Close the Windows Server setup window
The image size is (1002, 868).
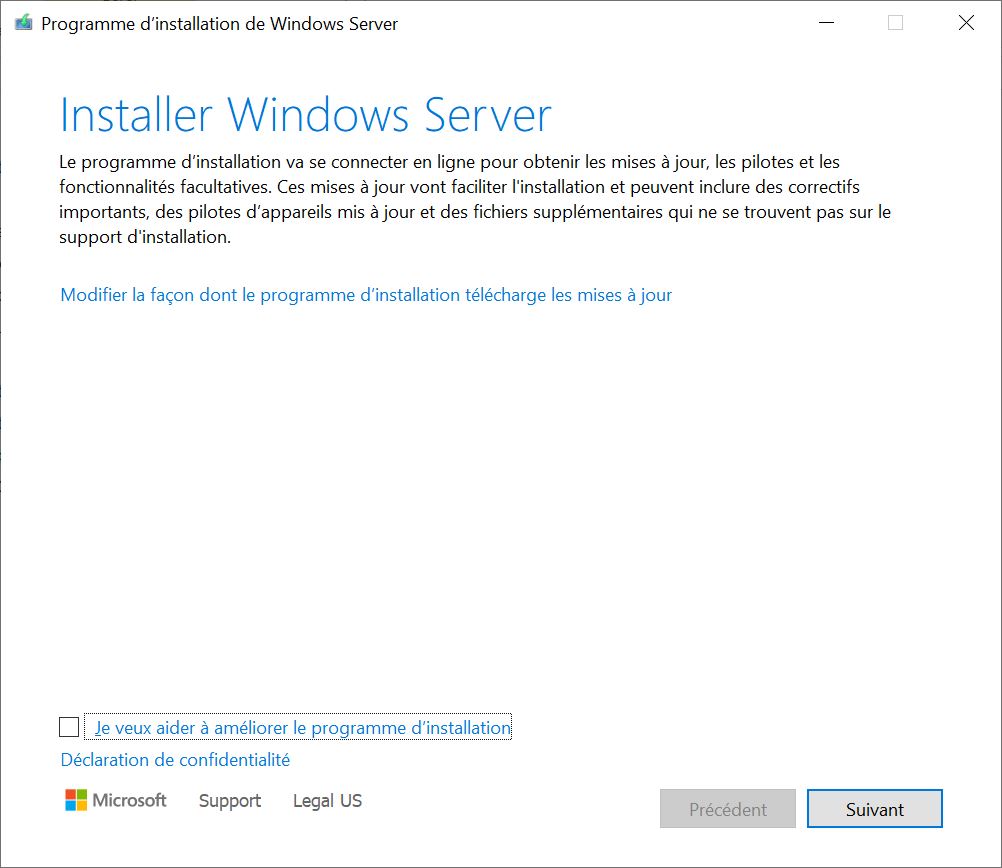click(966, 23)
